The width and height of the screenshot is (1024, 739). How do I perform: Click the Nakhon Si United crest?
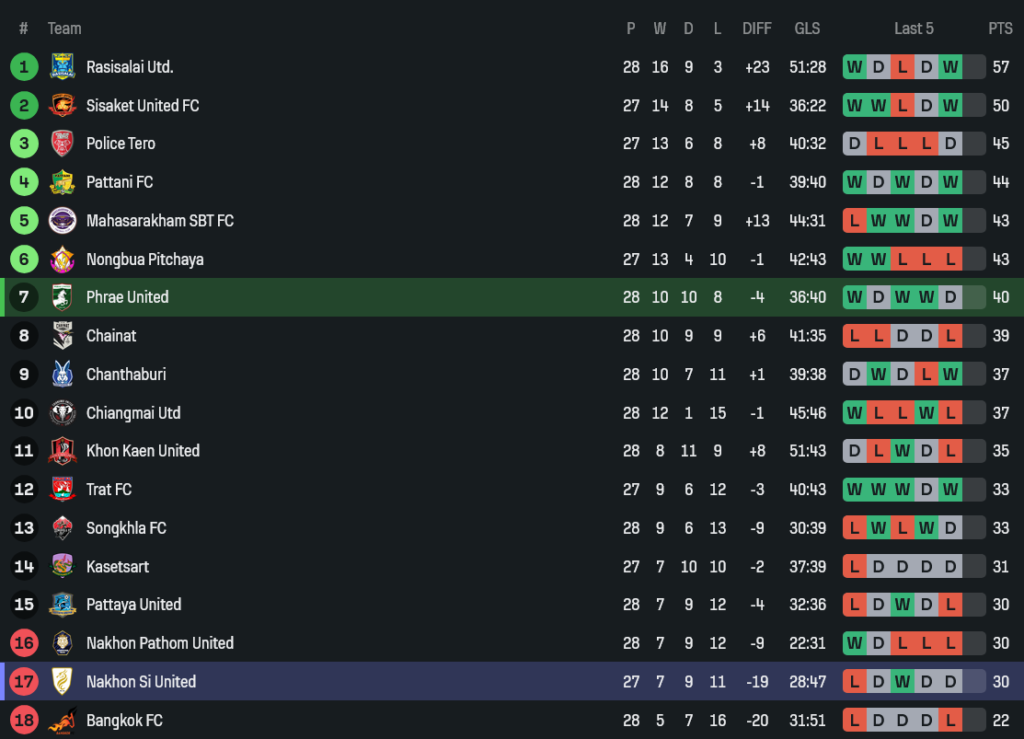point(62,682)
